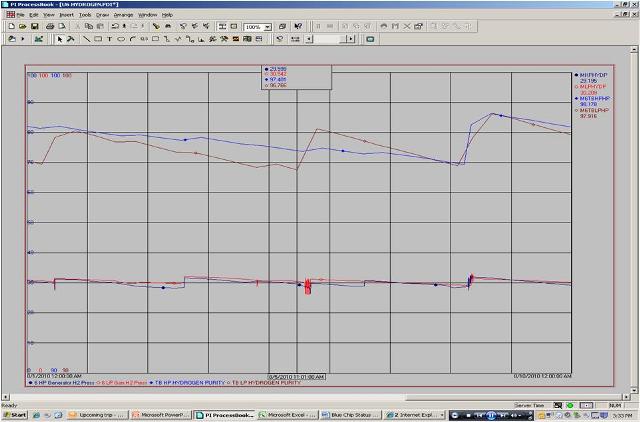Click the vertical scrollbar up arrow
This screenshot has height=422, width=640.
point(634,49)
